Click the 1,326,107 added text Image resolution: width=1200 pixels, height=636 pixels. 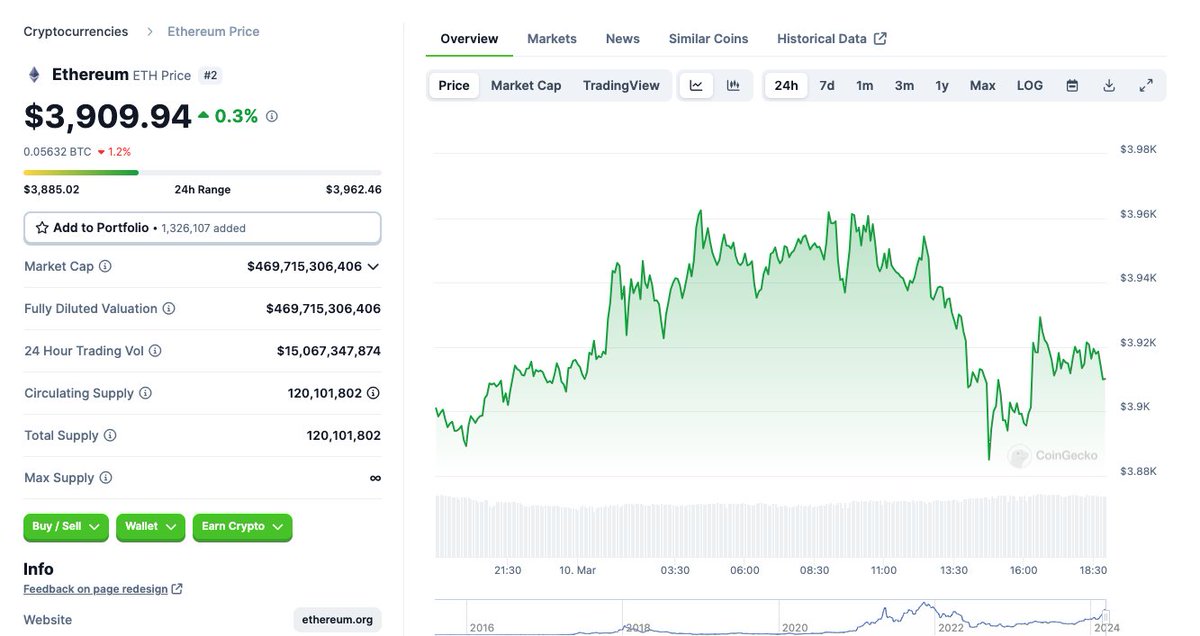pyautogui.click(x=203, y=228)
